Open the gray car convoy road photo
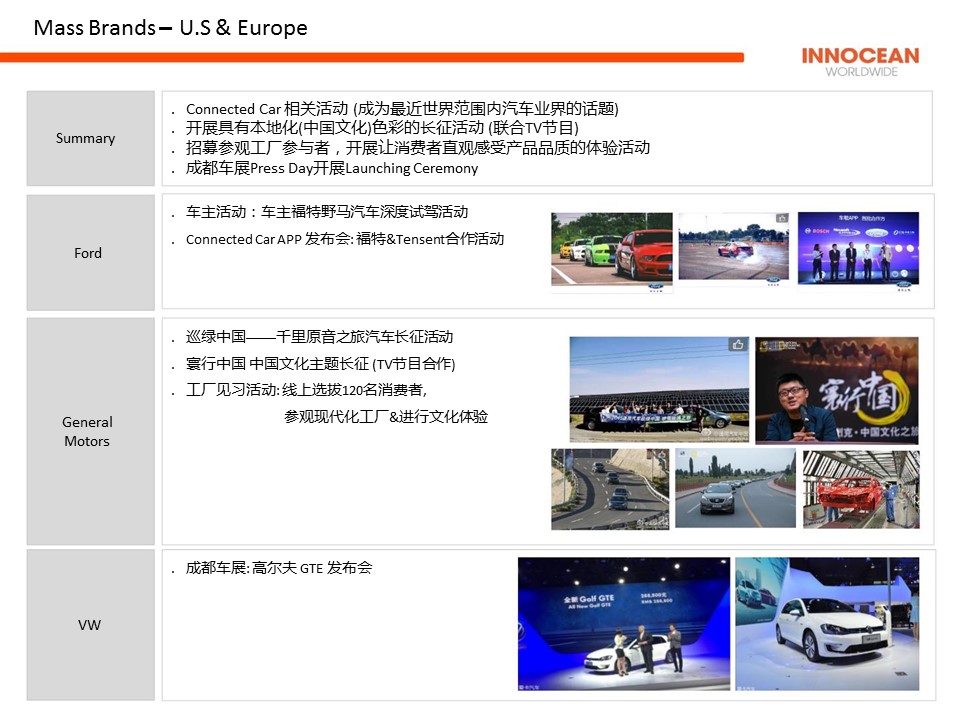 coord(735,489)
